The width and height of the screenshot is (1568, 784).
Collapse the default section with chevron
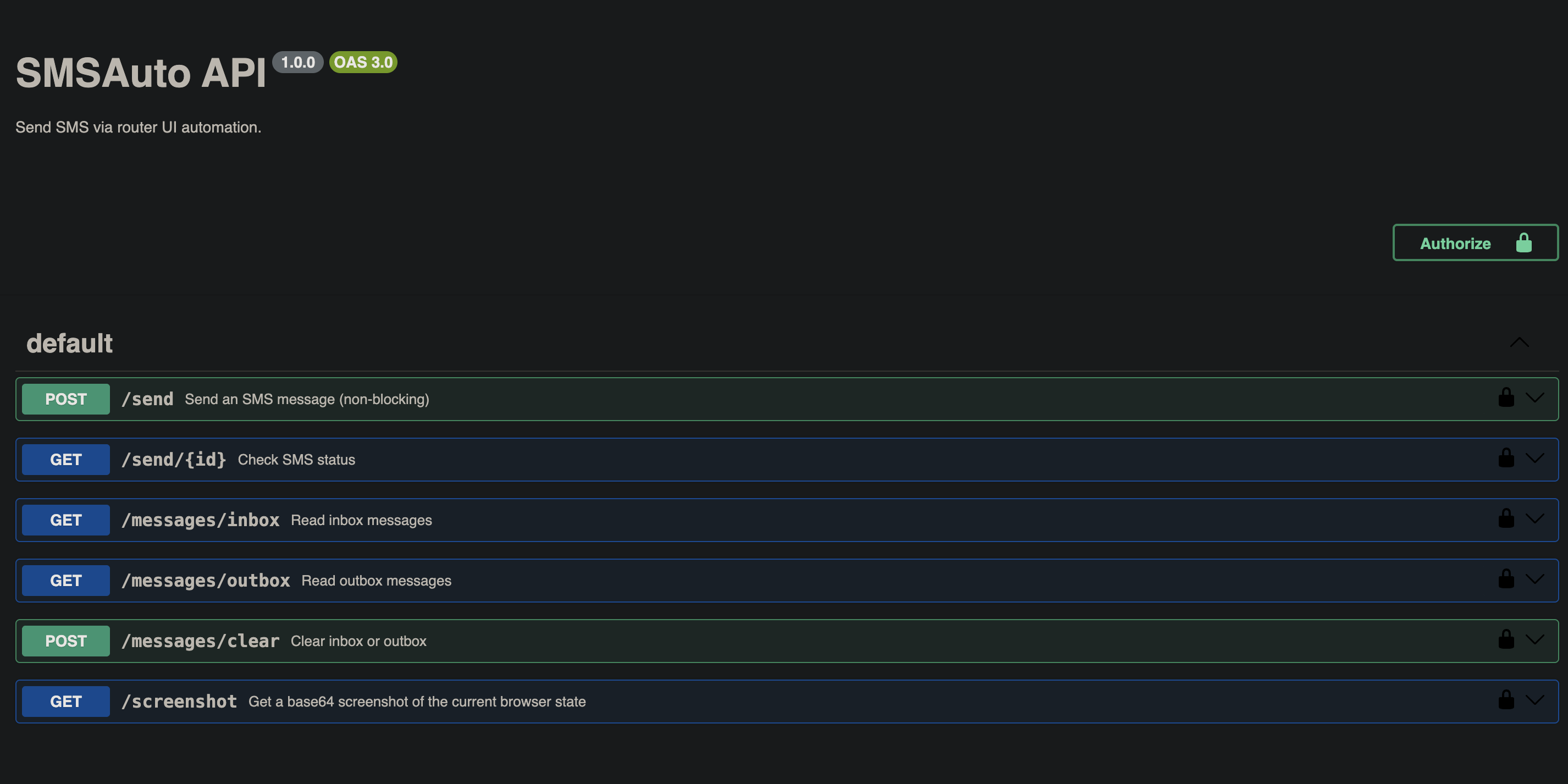[x=1519, y=343]
